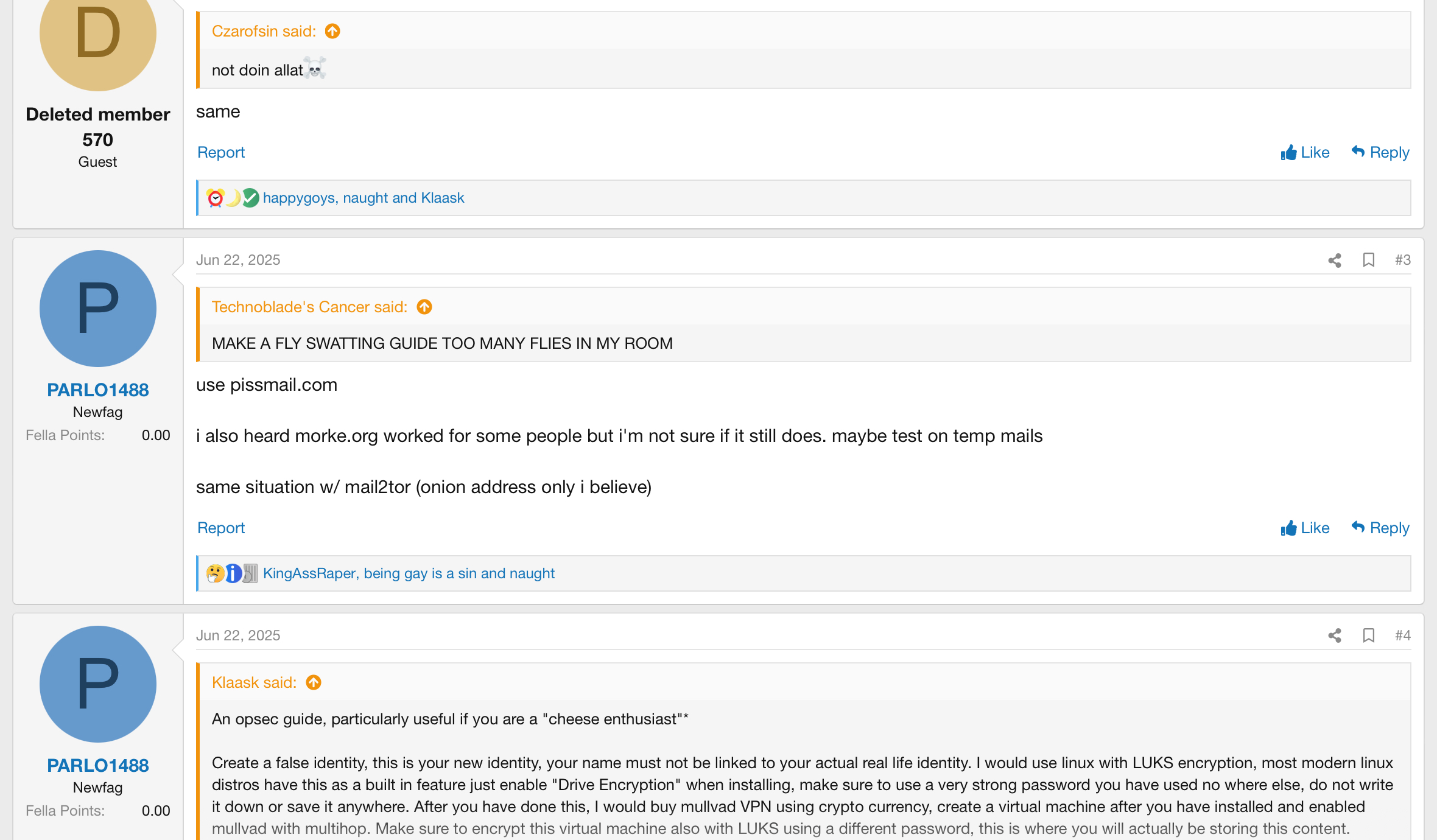Jump to Czarofsin's original quoted post arrow
The width and height of the screenshot is (1437, 840).
332,31
